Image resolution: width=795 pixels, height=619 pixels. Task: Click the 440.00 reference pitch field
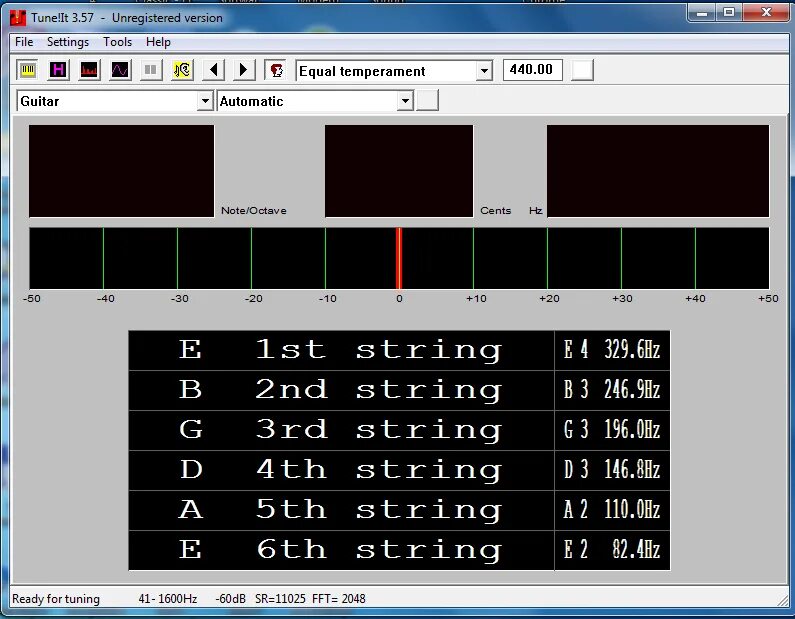point(532,69)
